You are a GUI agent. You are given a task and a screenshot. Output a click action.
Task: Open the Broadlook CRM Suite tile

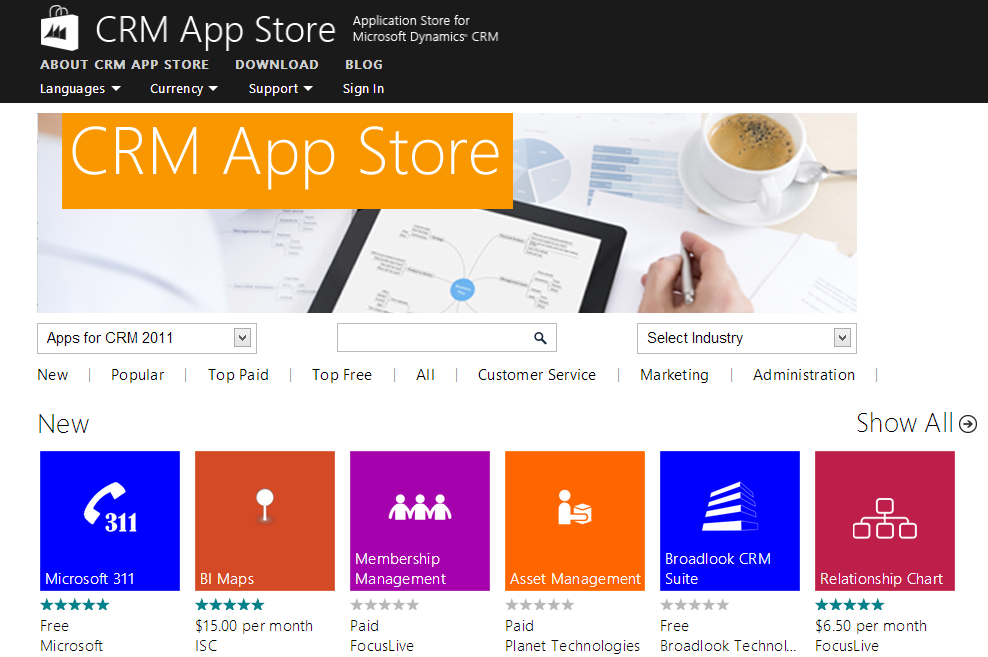pyautogui.click(x=730, y=520)
